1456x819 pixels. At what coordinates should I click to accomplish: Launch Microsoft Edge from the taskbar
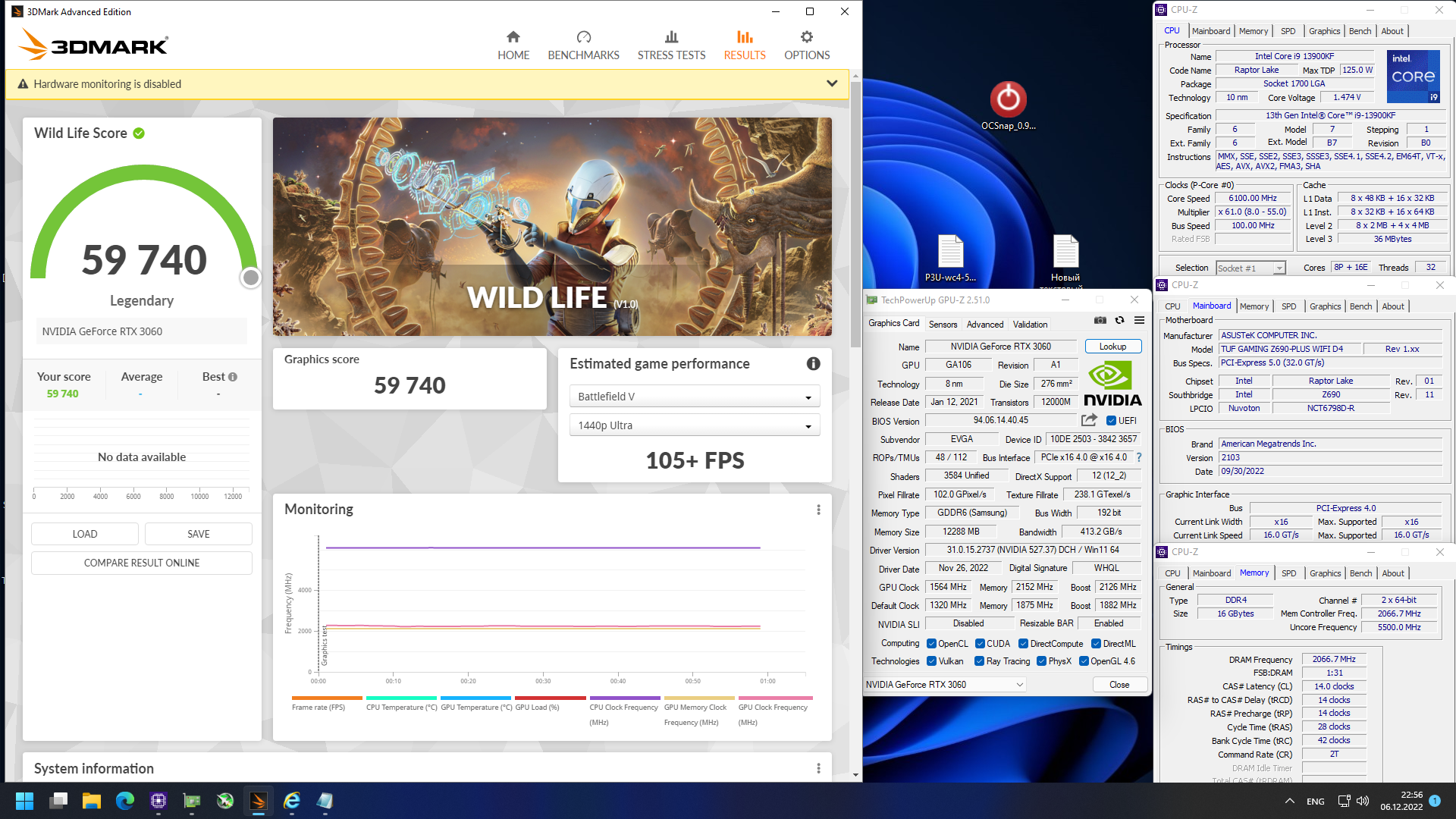coord(125,801)
